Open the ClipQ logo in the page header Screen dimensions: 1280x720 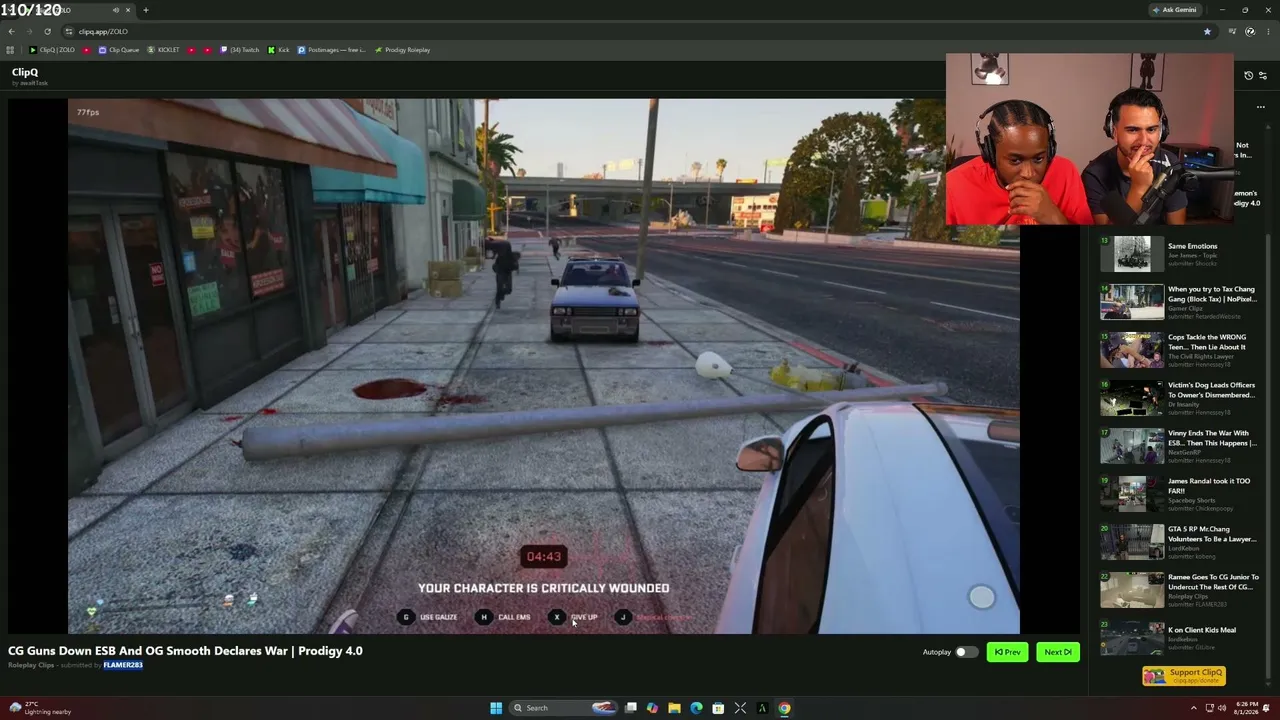pyautogui.click(x=25, y=72)
